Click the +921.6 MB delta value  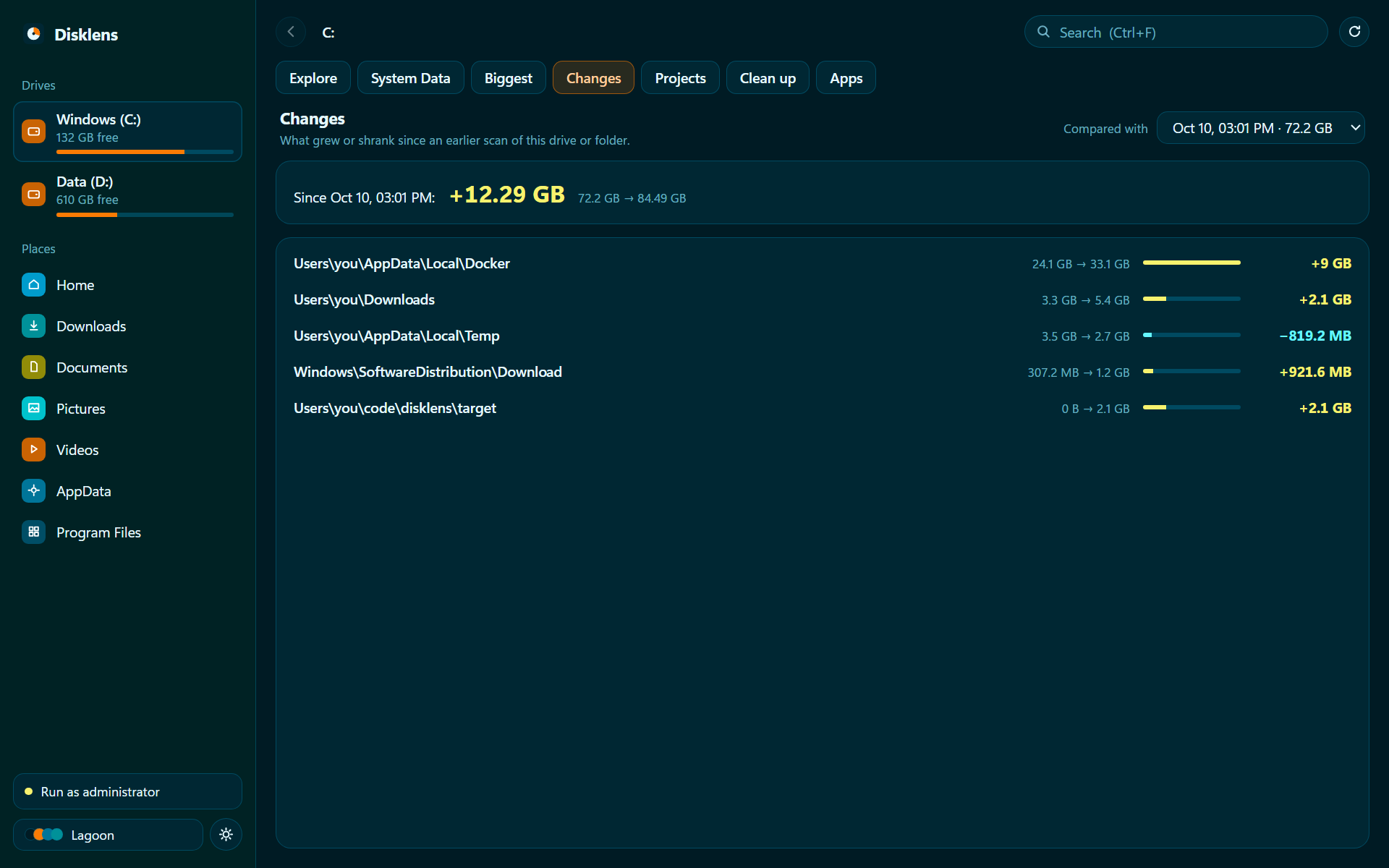pyautogui.click(x=1315, y=372)
